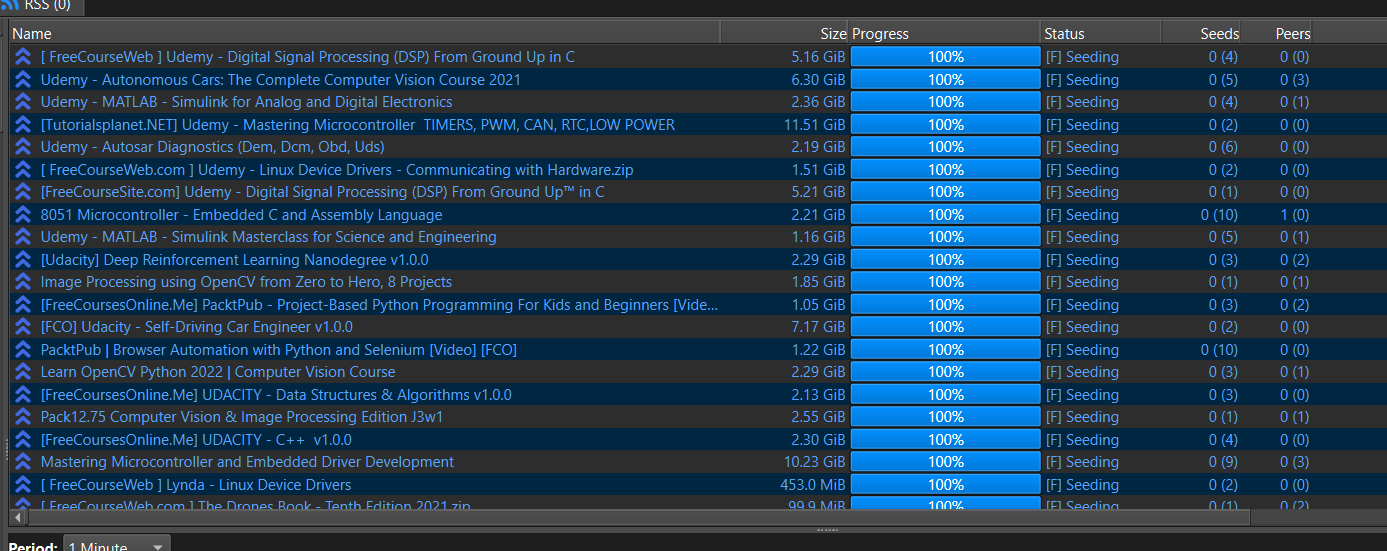Select 'Mastering Microcontroller and Embedded Driver Development' name

tap(247, 462)
